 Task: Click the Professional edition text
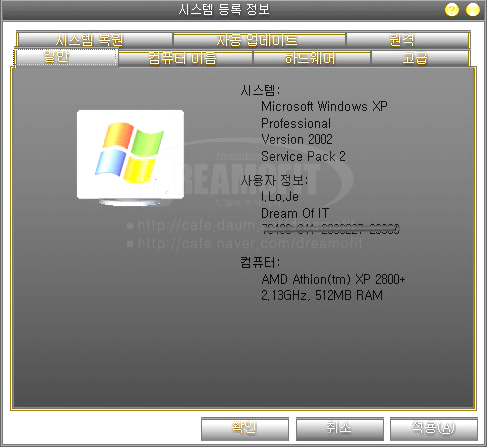click(296, 123)
